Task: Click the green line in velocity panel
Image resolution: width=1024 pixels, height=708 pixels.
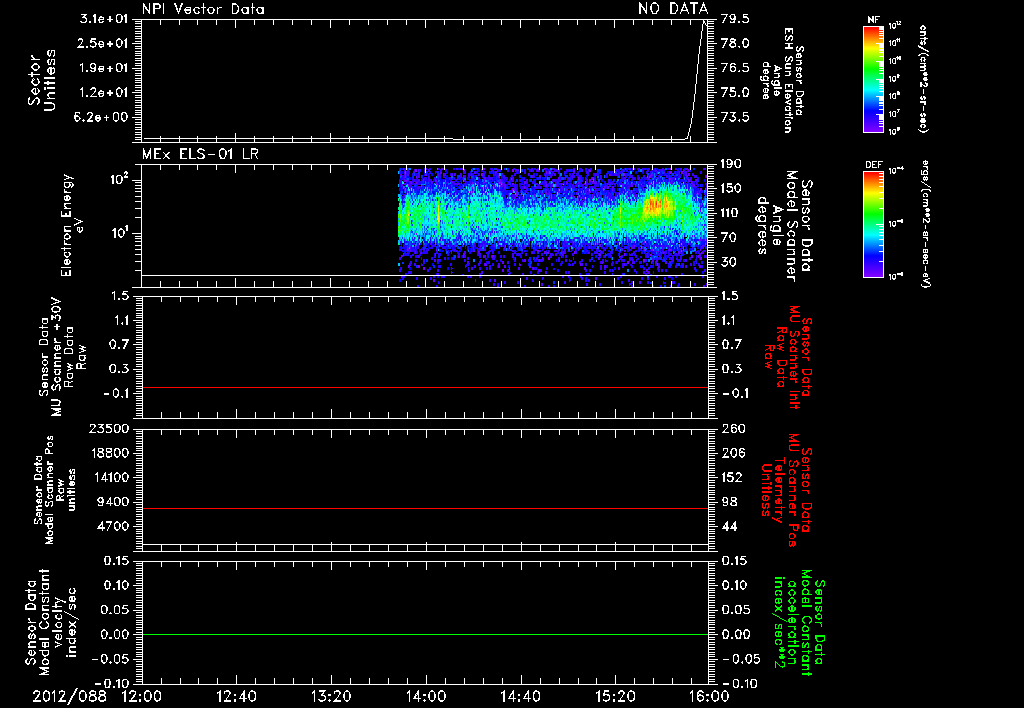Action: (425, 634)
